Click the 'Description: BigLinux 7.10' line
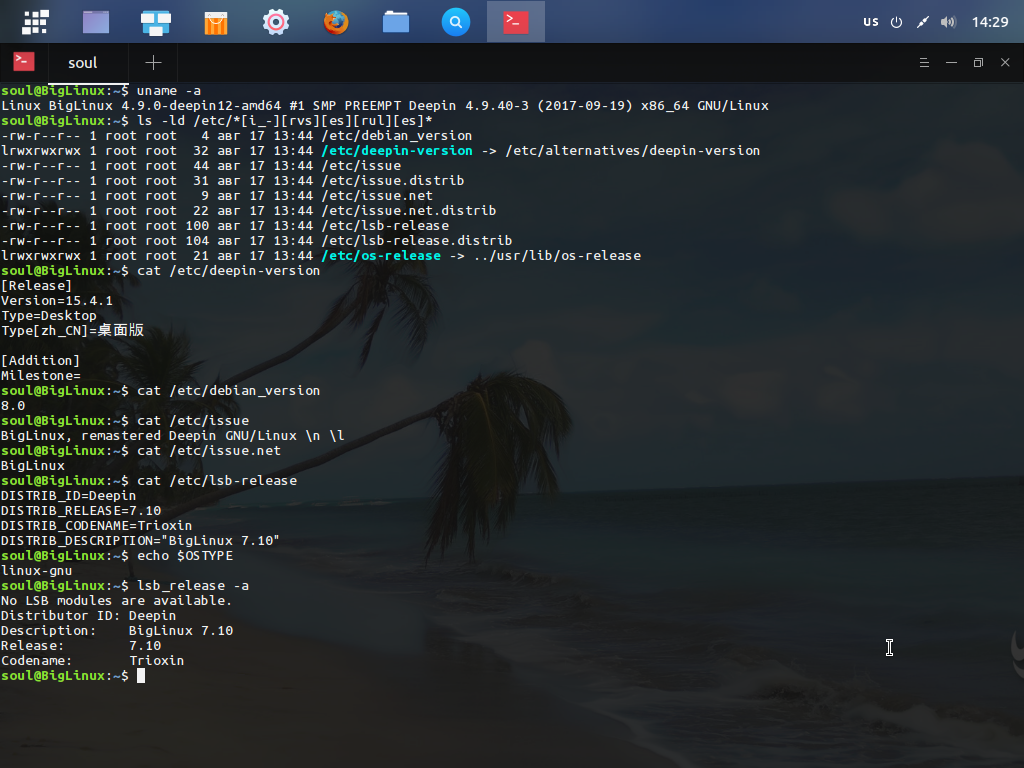 [117, 631]
